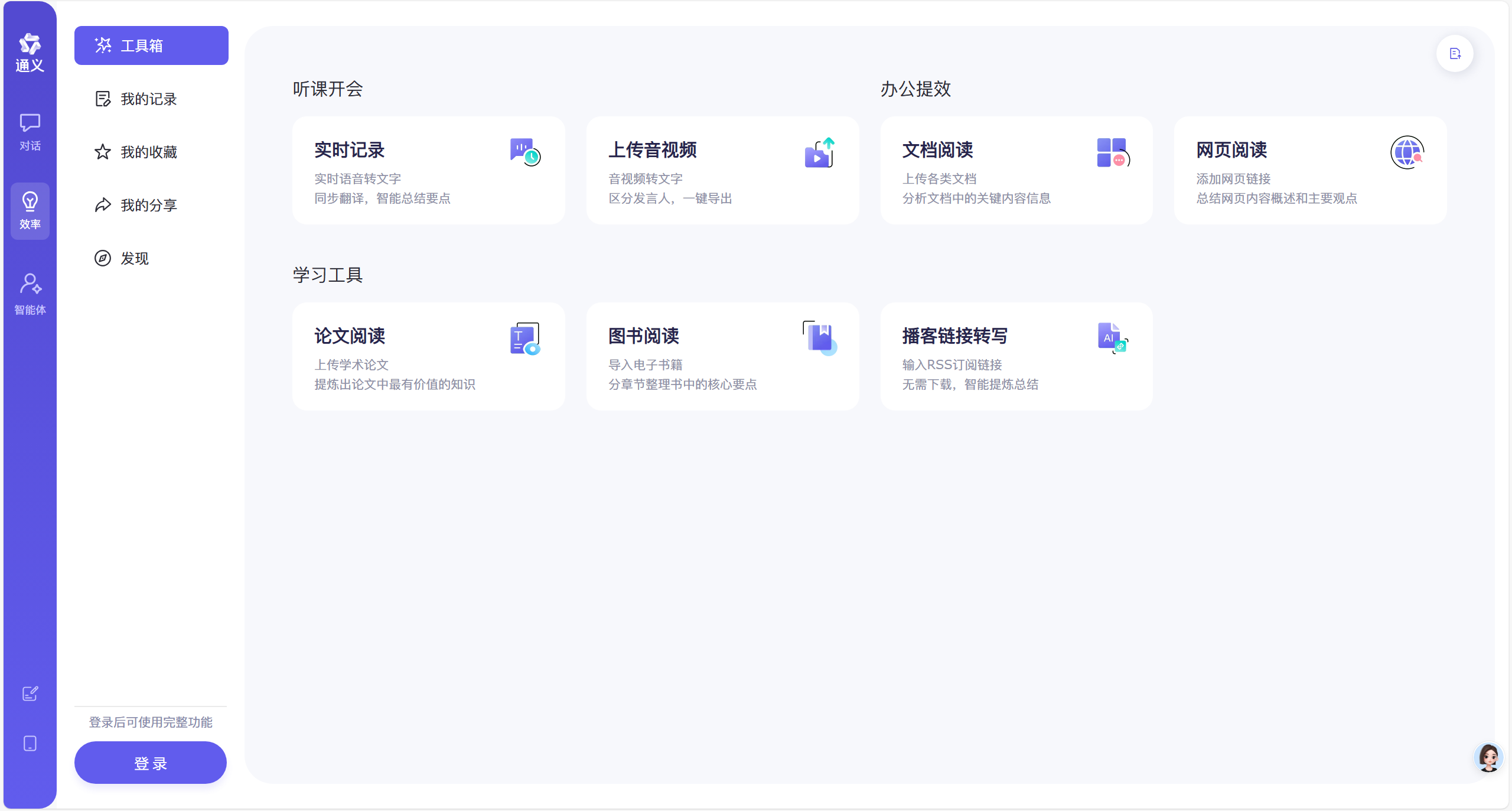
Task: Open the assistant avatar at bottom right
Action: tap(1488, 757)
